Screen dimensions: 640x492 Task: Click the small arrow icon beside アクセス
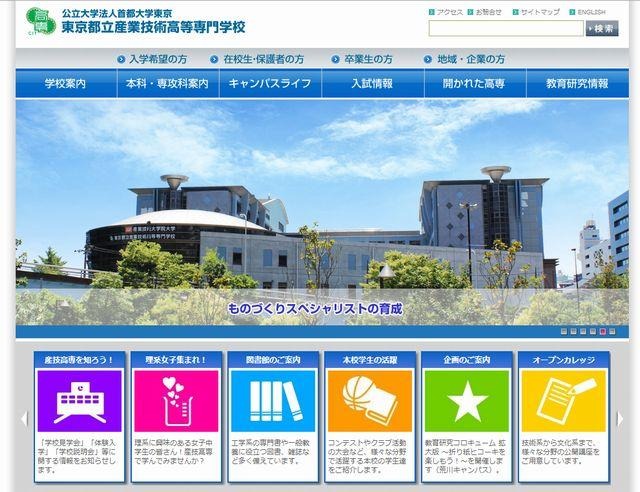point(432,12)
